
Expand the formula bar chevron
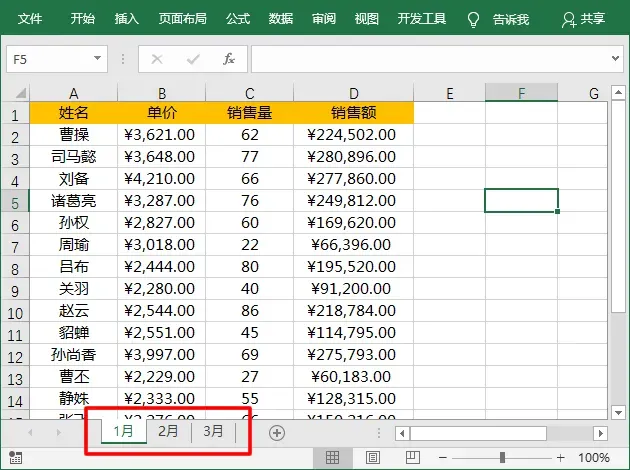click(615, 59)
